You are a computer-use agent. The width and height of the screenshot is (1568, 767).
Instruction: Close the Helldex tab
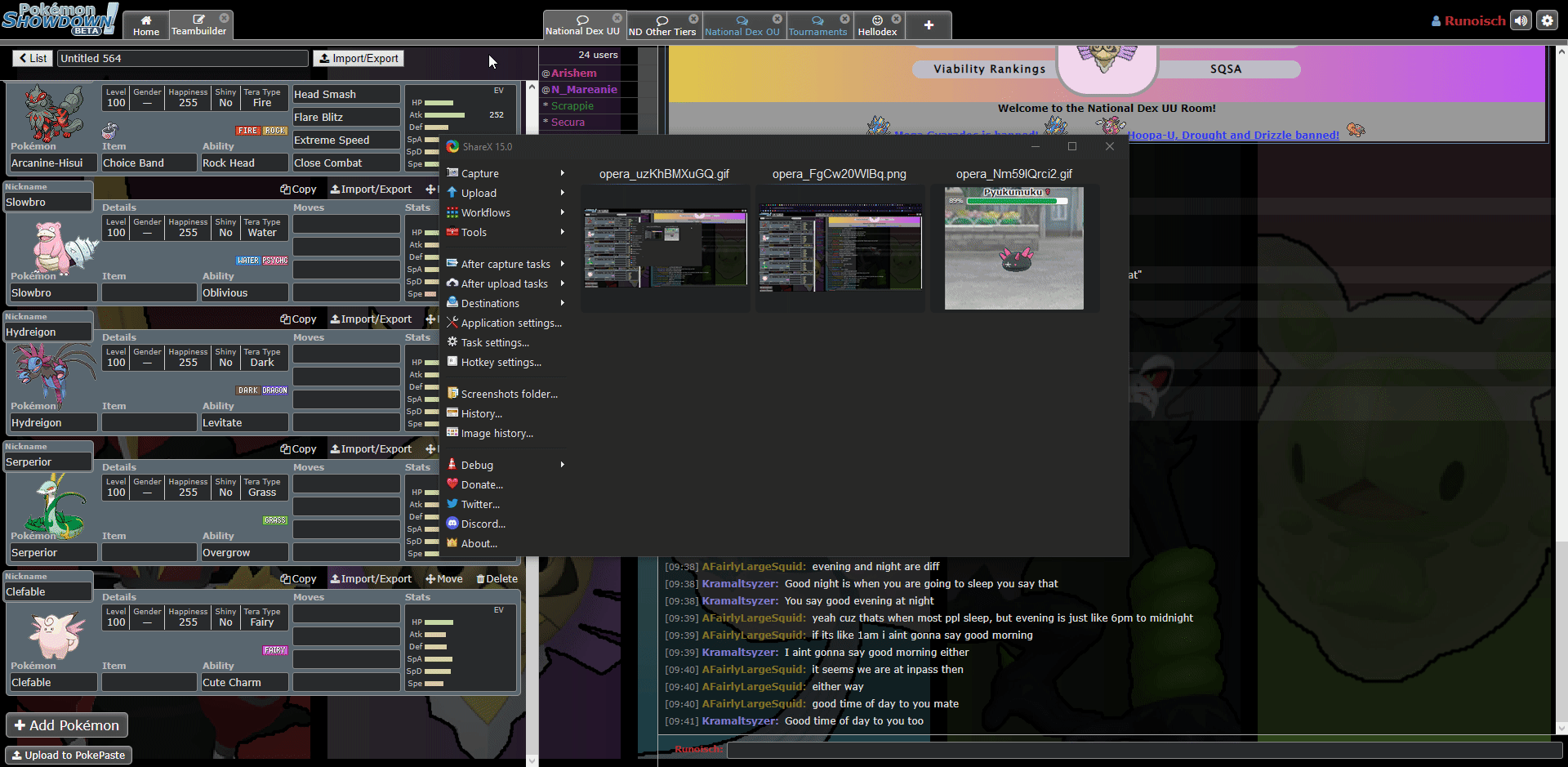pyautogui.click(x=896, y=18)
